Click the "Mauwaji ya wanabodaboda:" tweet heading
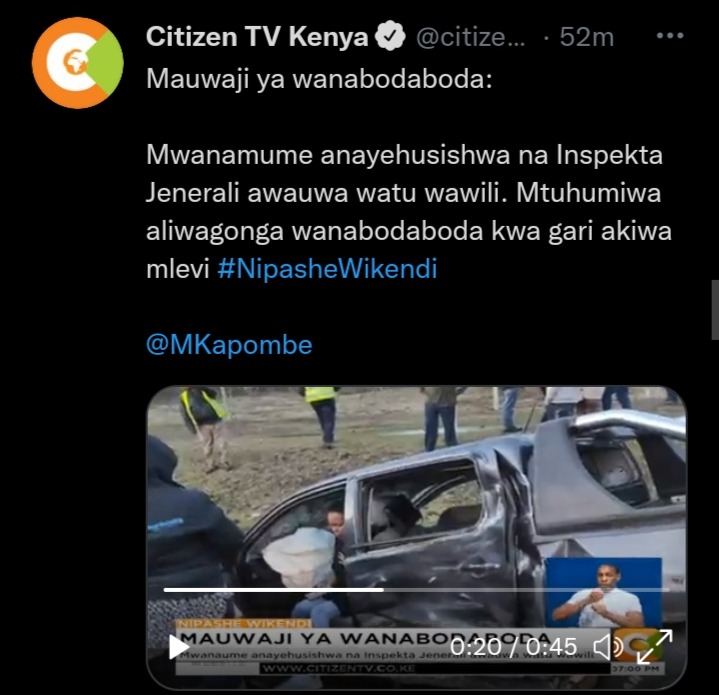The width and height of the screenshot is (719, 695). (319, 79)
